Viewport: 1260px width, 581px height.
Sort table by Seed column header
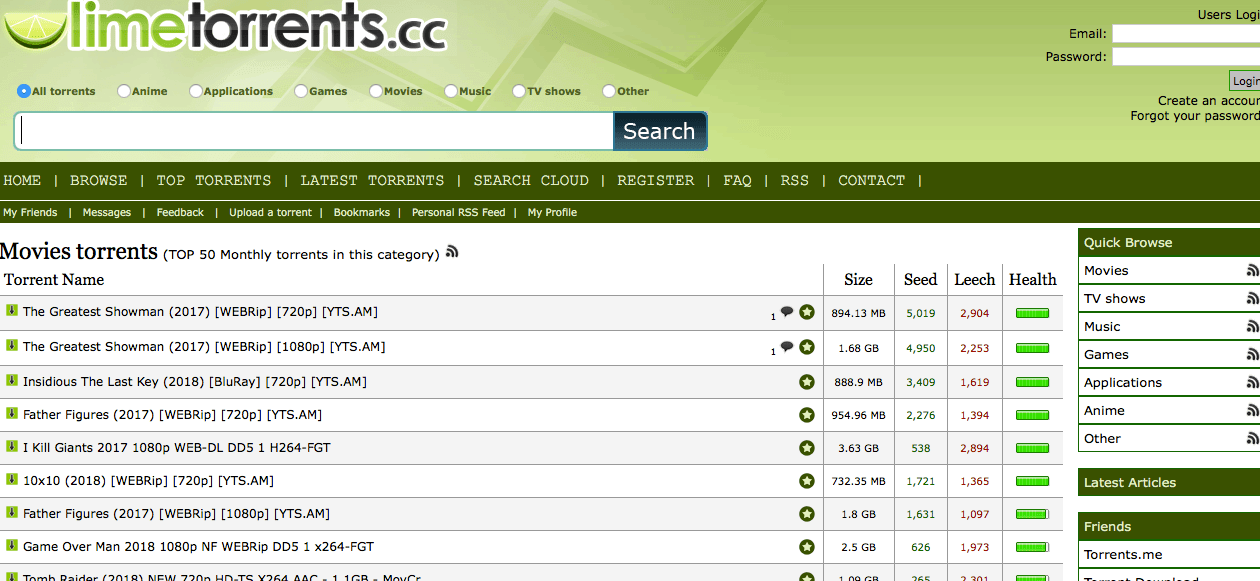pos(920,280)
